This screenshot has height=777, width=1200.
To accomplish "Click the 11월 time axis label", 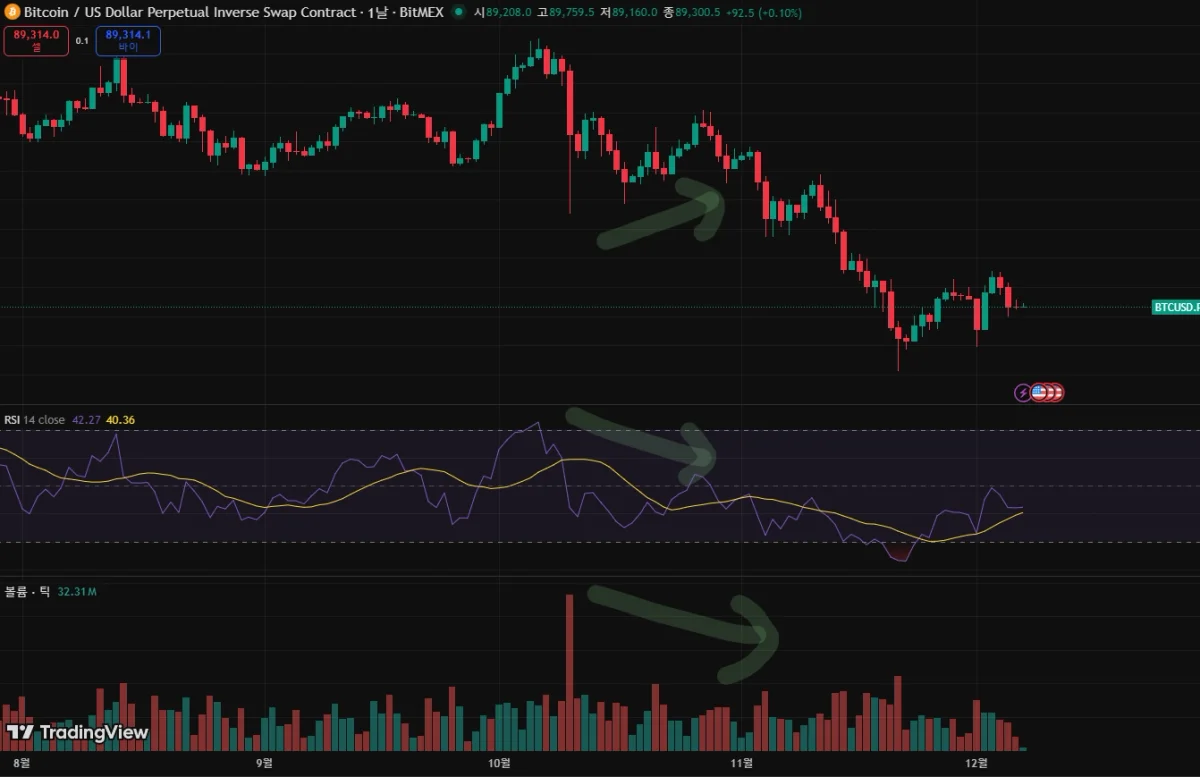I will 742,763.
